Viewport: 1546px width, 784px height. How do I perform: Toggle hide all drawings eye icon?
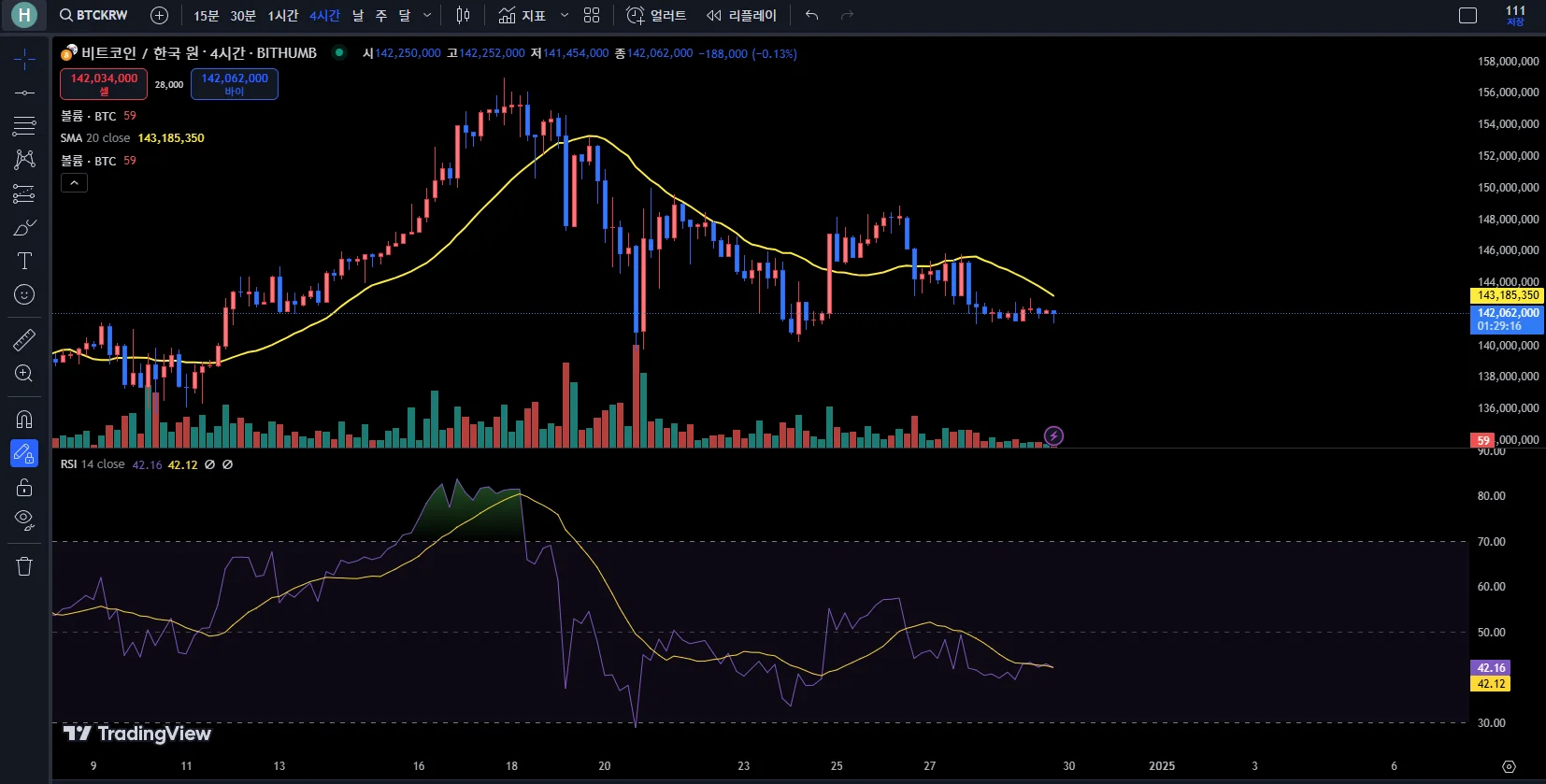tap(24, 520)
